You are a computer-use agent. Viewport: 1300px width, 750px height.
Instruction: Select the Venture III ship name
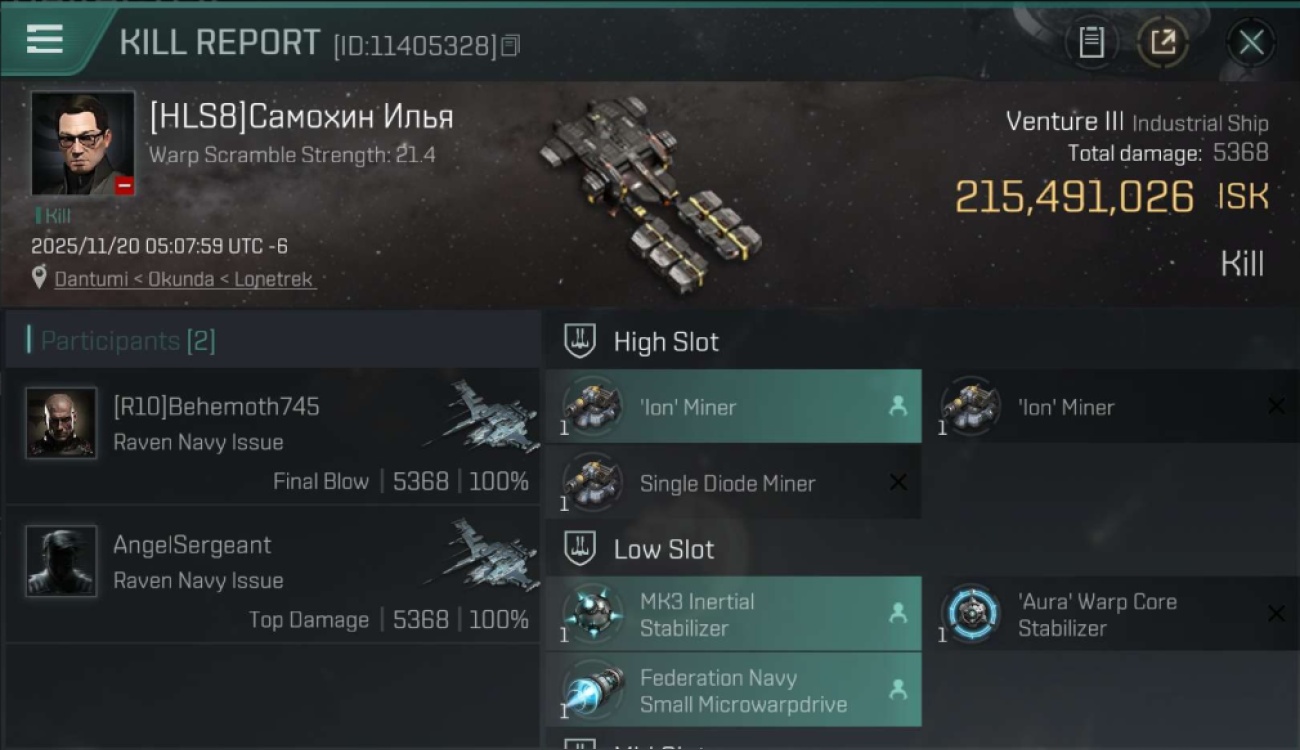click(x=1065, y=122)
